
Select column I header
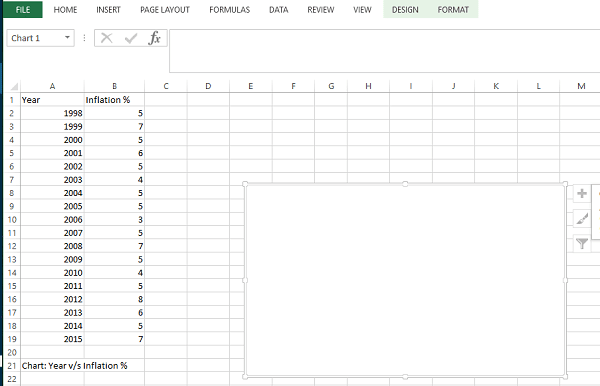click(411, 86)
